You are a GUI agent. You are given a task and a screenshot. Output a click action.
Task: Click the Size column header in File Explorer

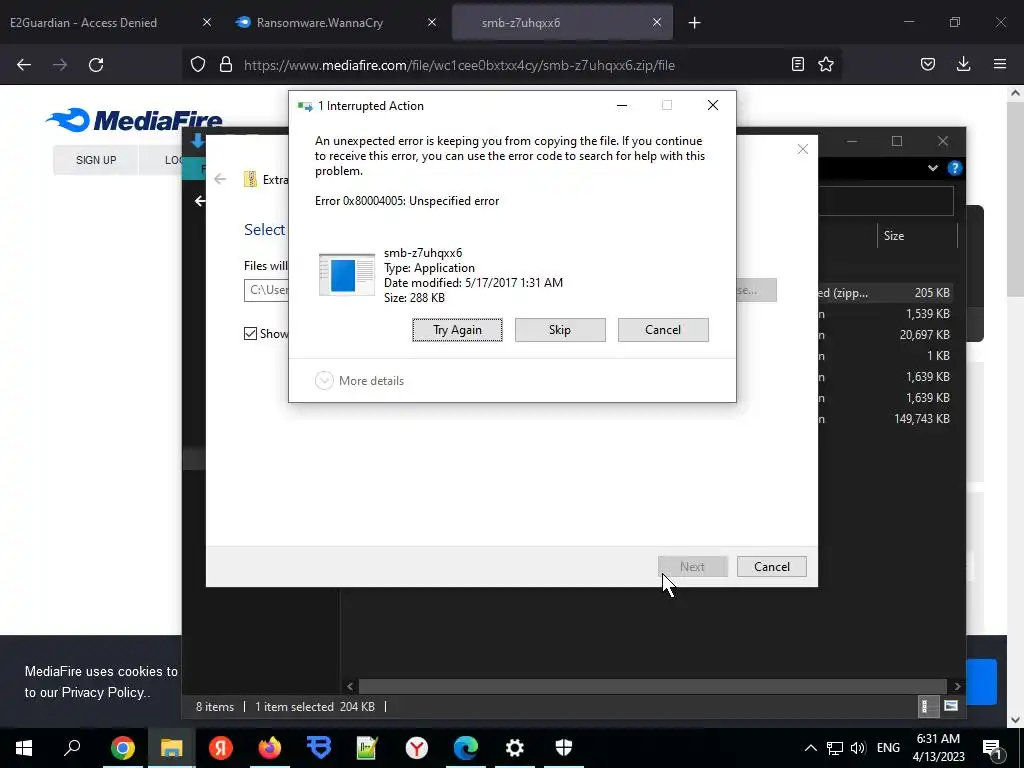click(916, 236)
